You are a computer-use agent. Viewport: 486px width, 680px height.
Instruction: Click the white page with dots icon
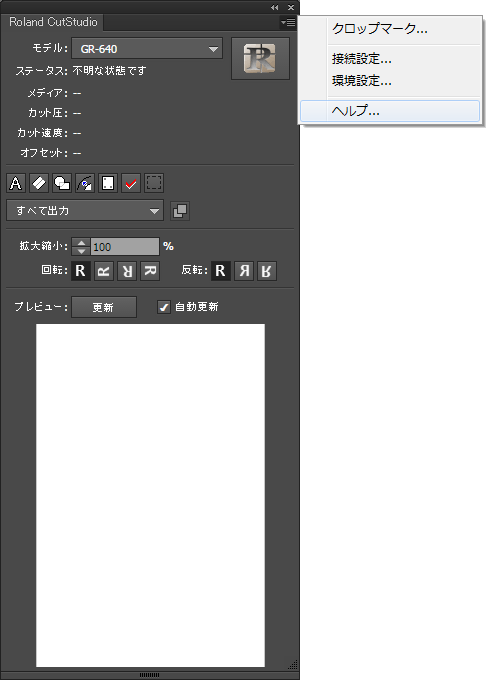(108, 183)
